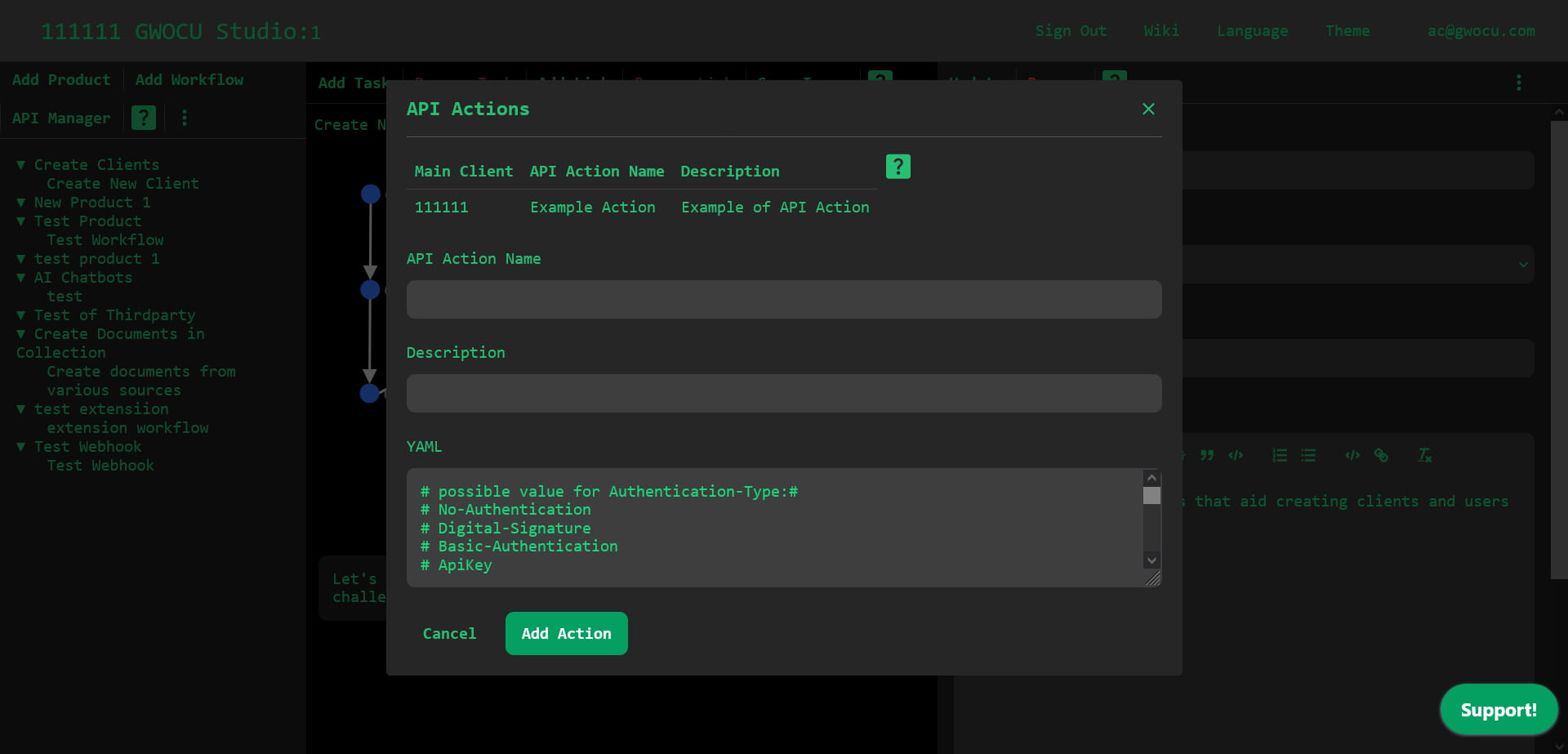The image size is (1568, 754).
Task: Collapse the AI Chatbots tree node
Action: [x=21, y=278]
